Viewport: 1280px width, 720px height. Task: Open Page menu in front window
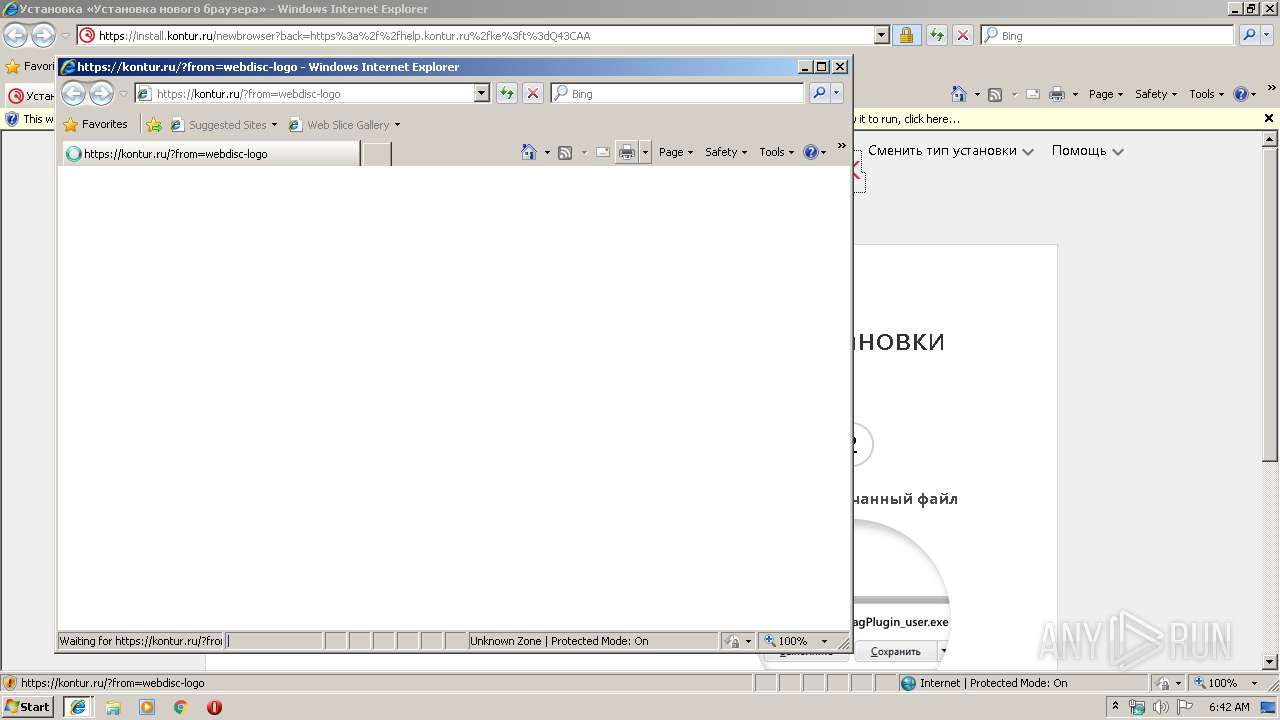[x=676, y=152]
